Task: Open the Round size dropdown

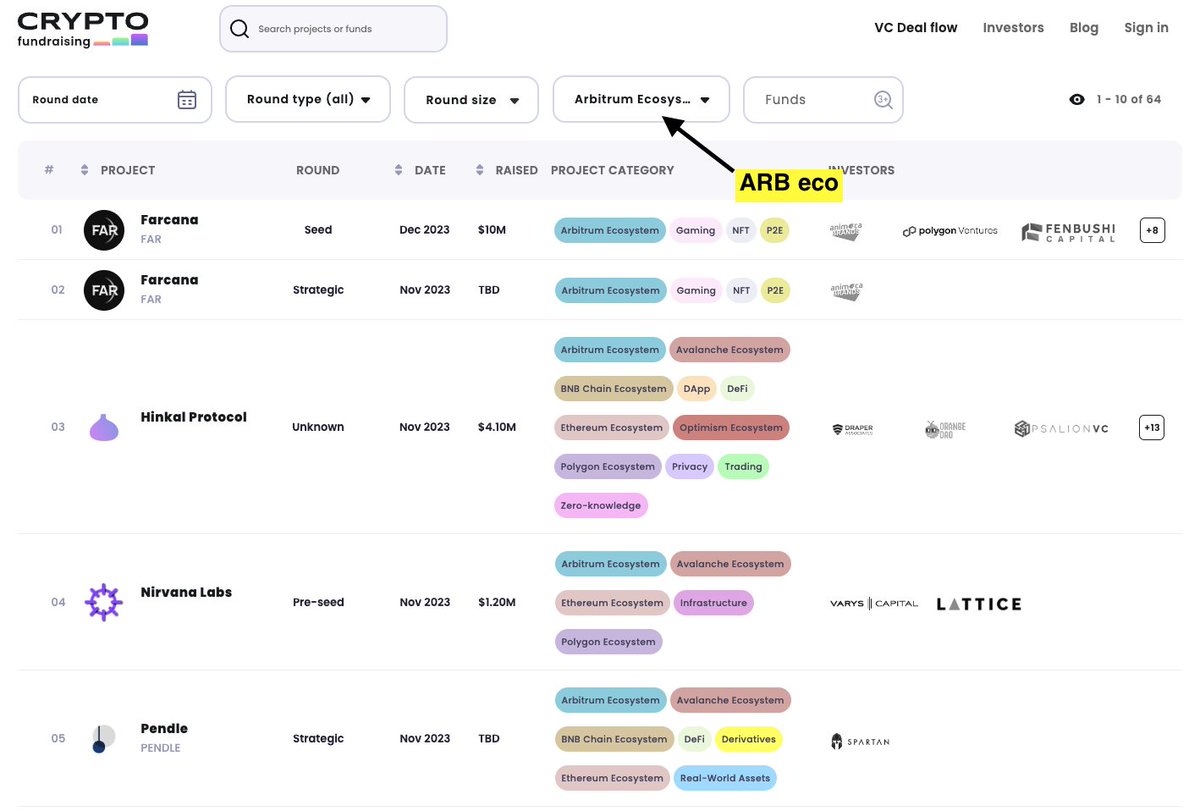Action: pos(472,100)
